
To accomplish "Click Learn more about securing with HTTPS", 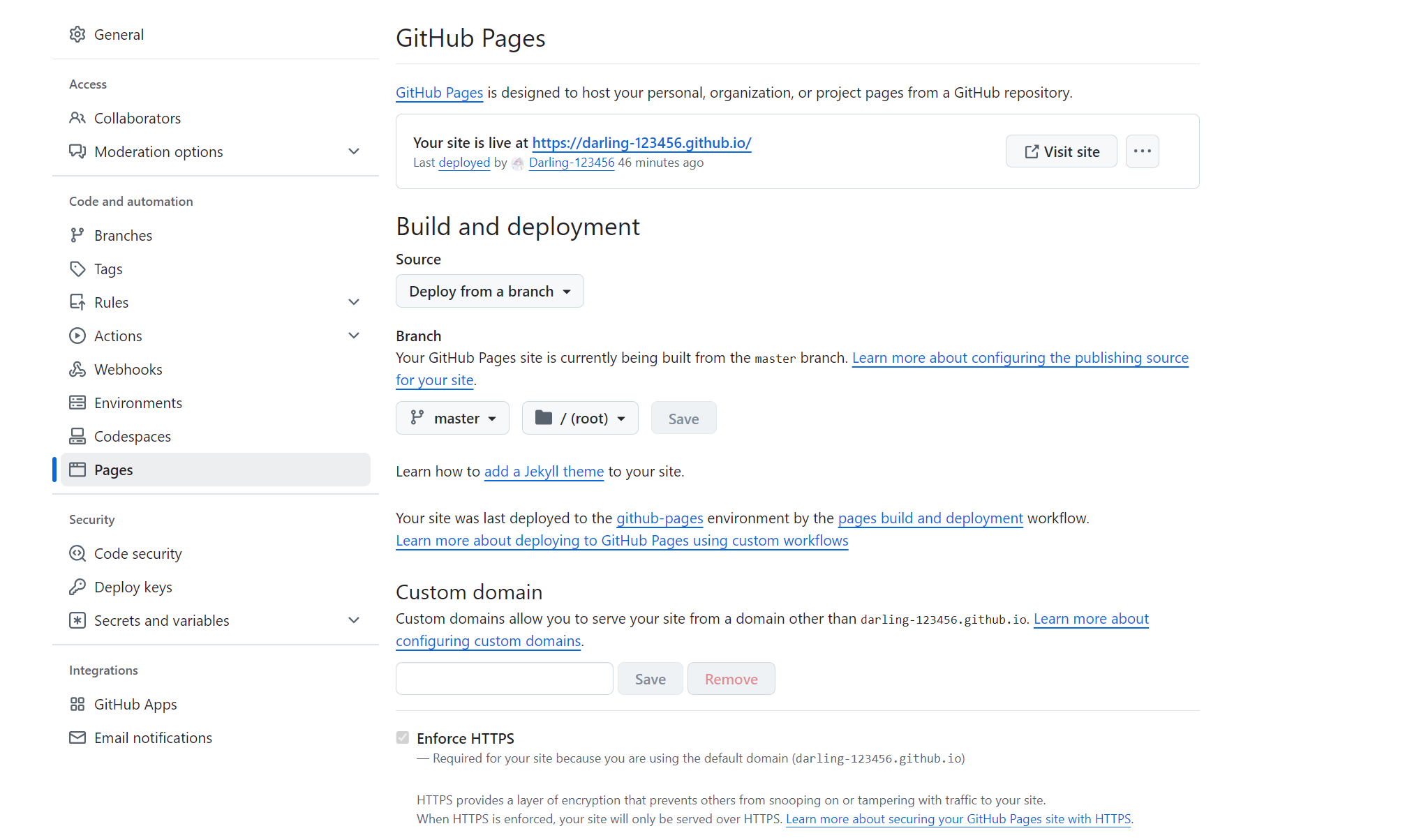I will tap(958, 819).
